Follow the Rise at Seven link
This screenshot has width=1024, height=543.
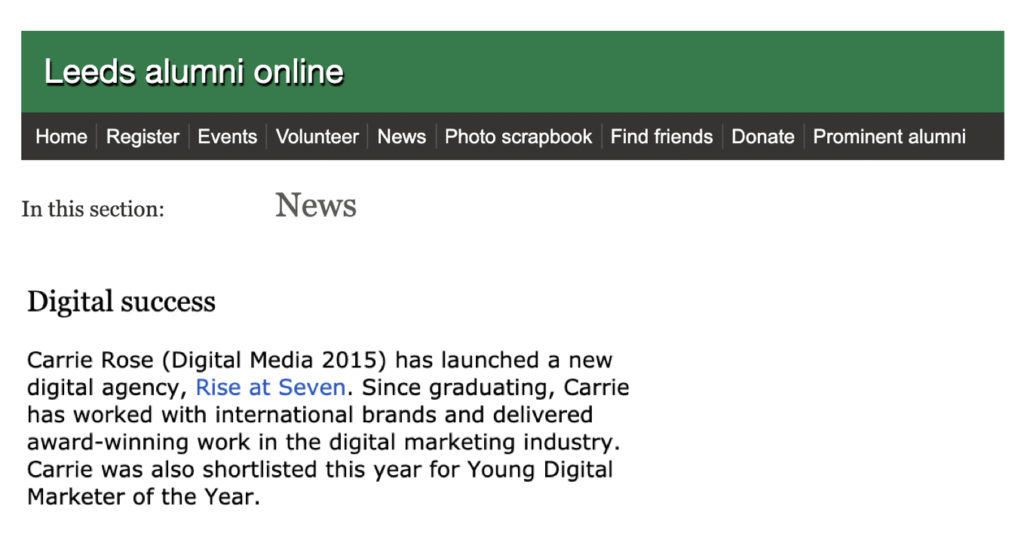[270, 387]
